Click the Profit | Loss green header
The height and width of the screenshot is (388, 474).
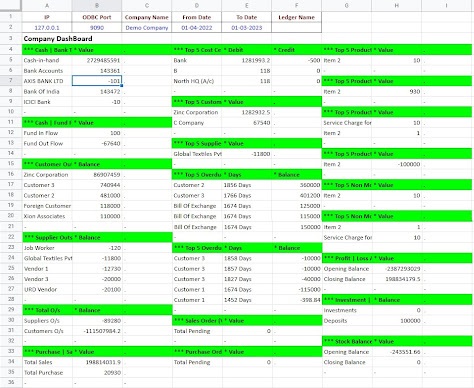(347, 258)
